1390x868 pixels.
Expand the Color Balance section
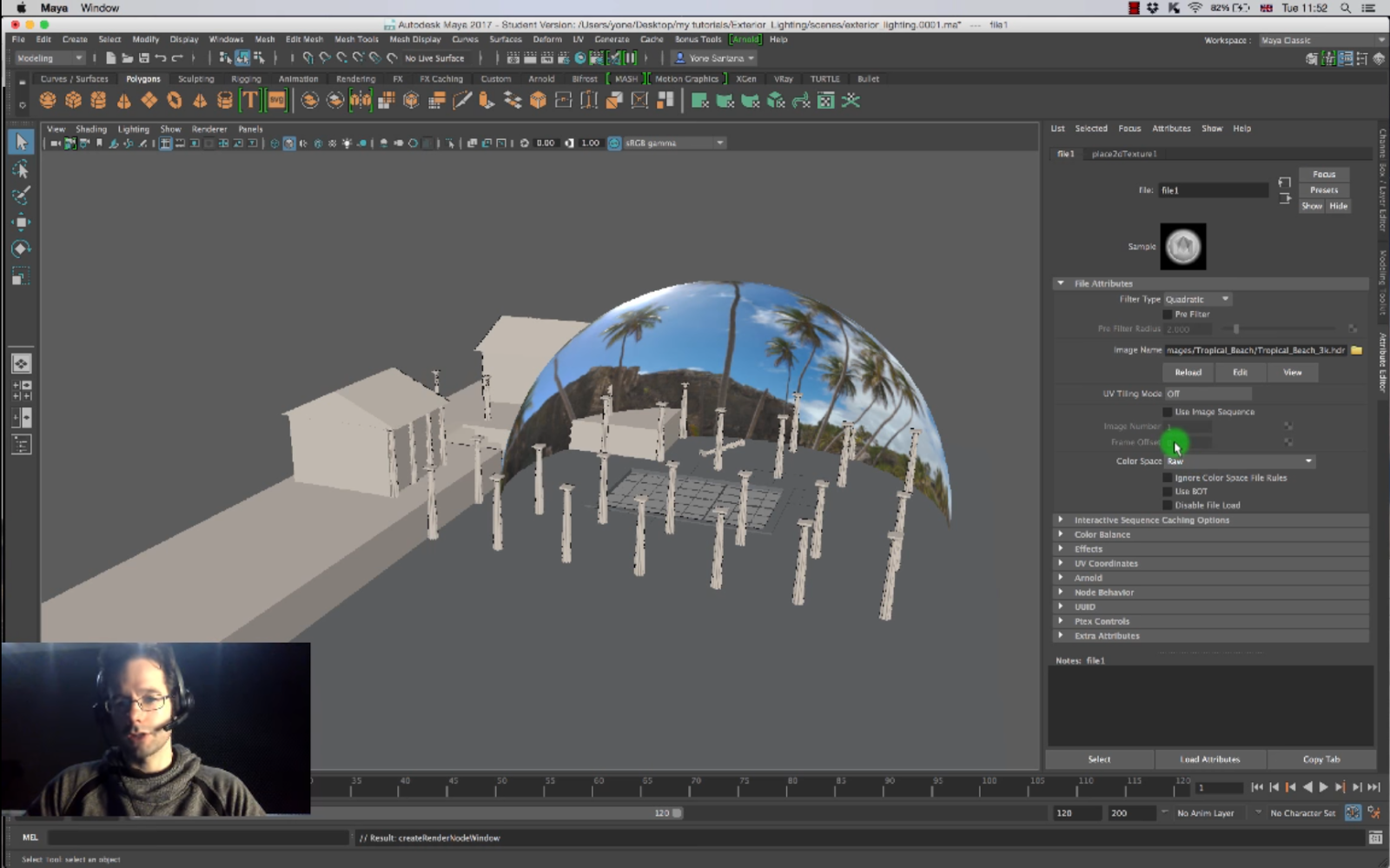point(1061,534)
